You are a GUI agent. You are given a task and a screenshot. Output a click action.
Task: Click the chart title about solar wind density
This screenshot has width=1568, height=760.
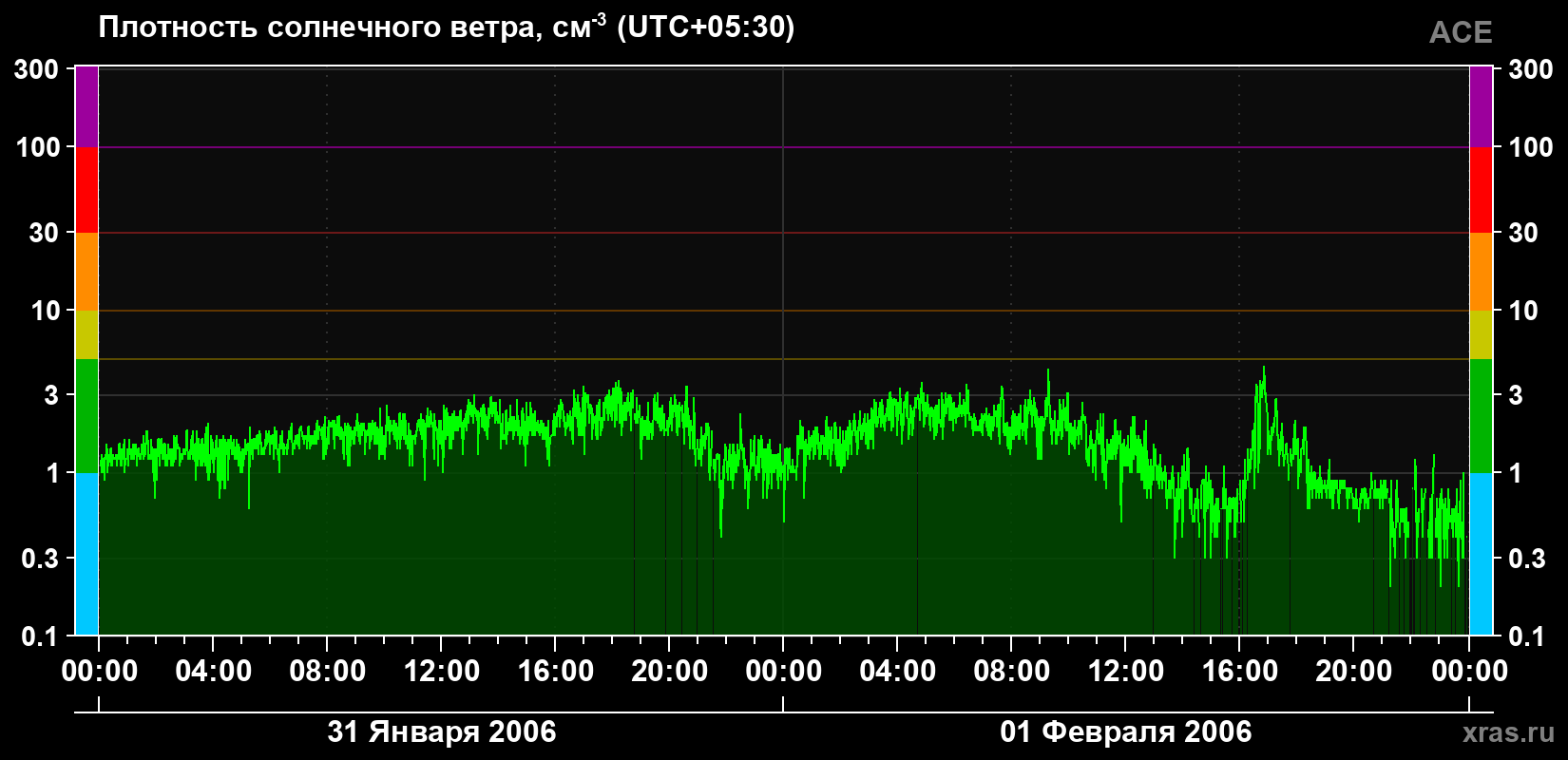tap(446, 27)
